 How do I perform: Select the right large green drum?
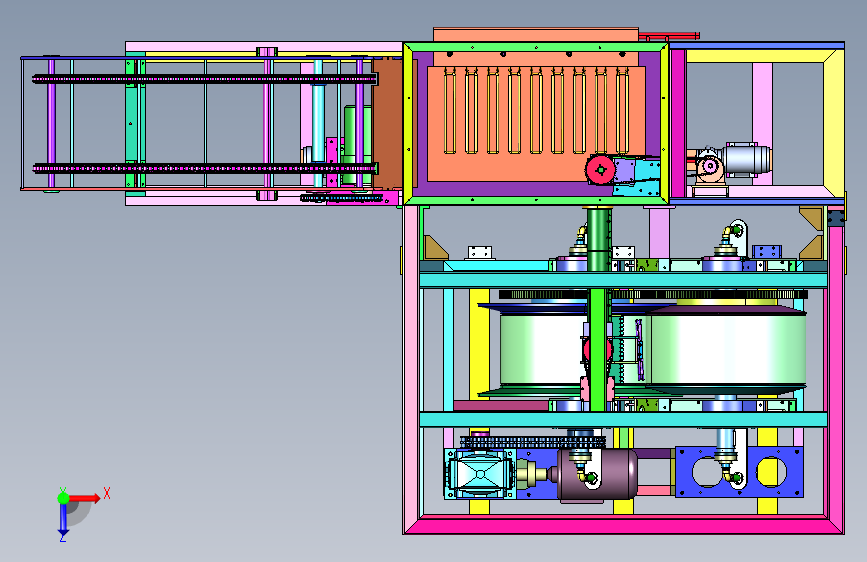727,350
